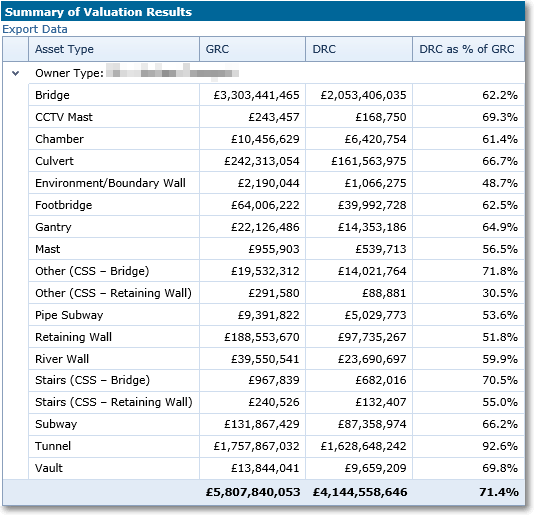Click the Summary of Valuation Results title bar
Viewport: 534px width, 515px height.
tap(263, 12)
